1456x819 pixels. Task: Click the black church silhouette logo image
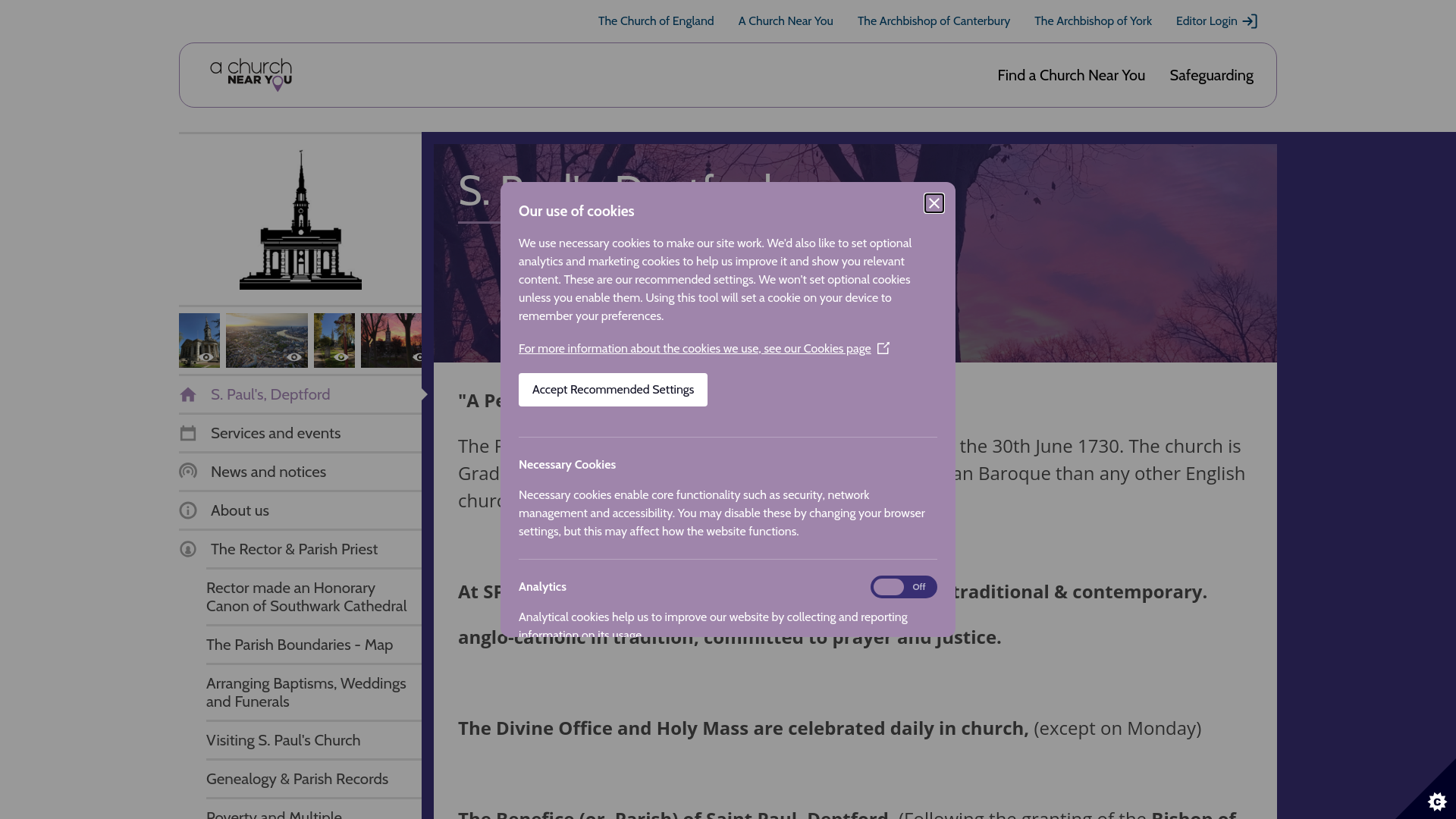pos(300,220)
